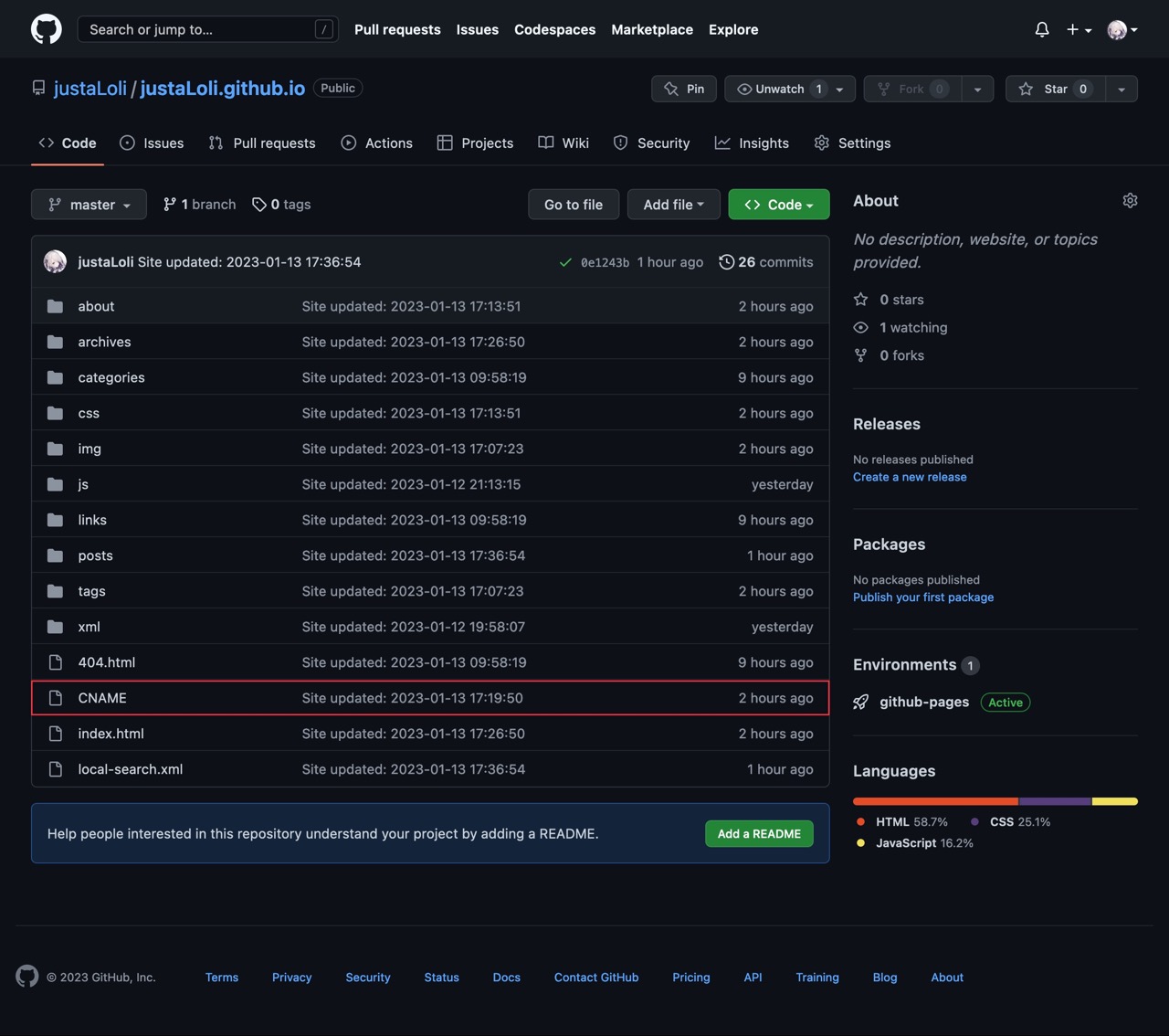Click the github-pages rocket icon
Image resolution: width=1169 pixels, height=1036 pixels.
coord(860,702)
